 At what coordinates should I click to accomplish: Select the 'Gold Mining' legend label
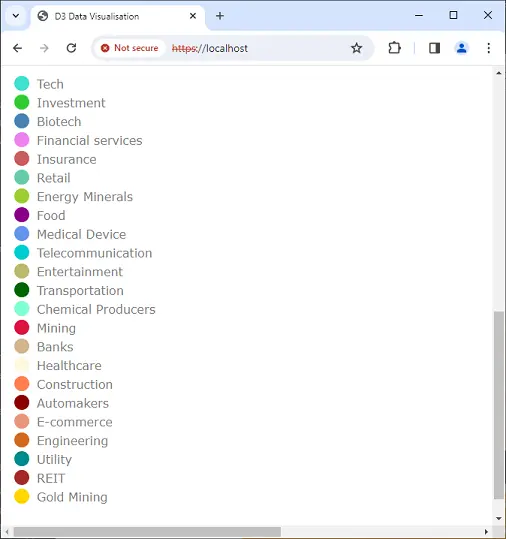pyautogui.click(x=72, y=497)
